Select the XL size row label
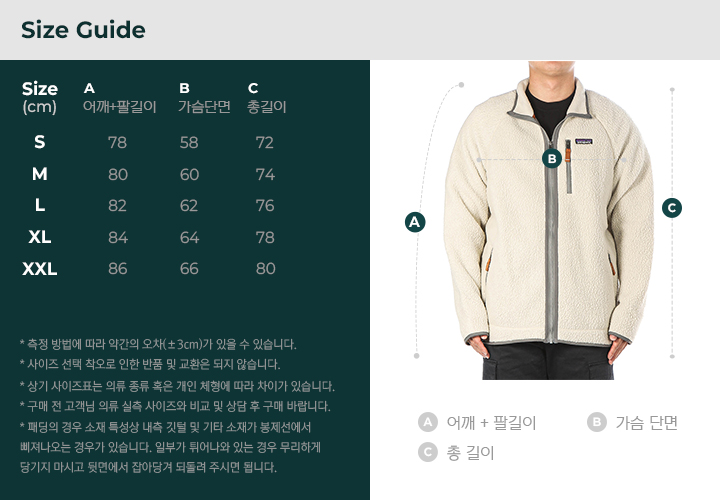This screenshot has height=500, width=720. 39,237
